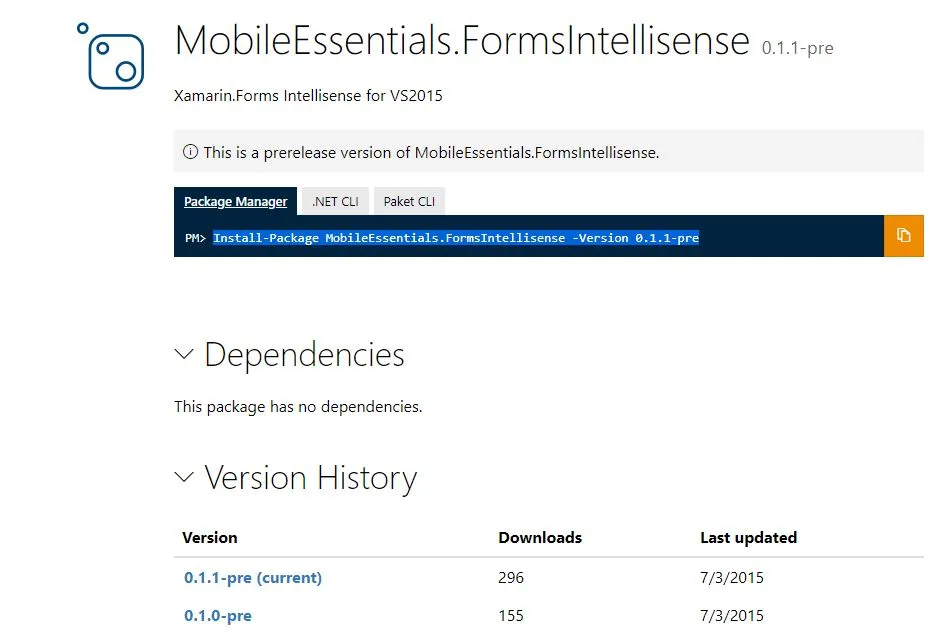Switch to the Paket CLI tab
The height and width of the screenshot is (638, 941).
(409, 201)
